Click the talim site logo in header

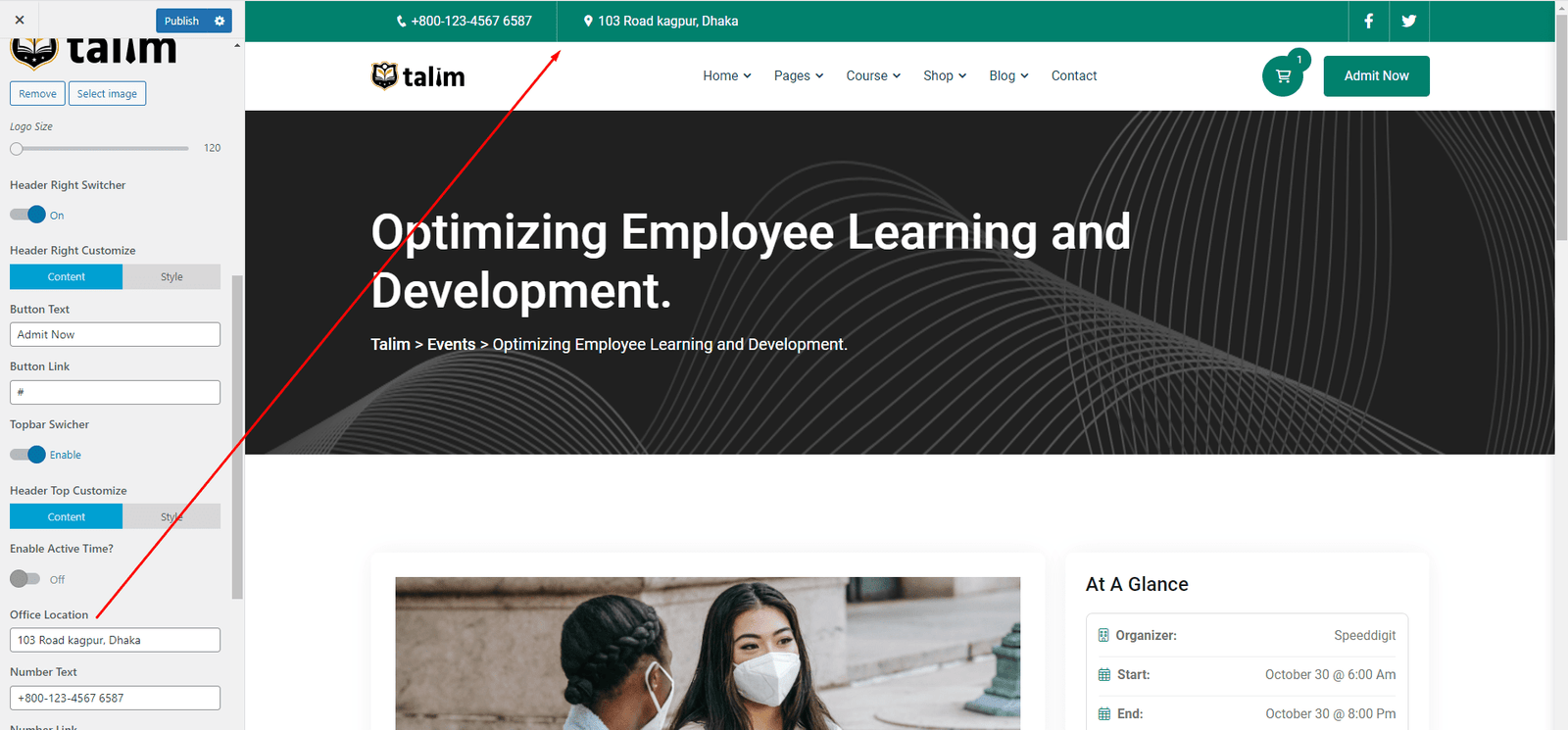point(418,75)
